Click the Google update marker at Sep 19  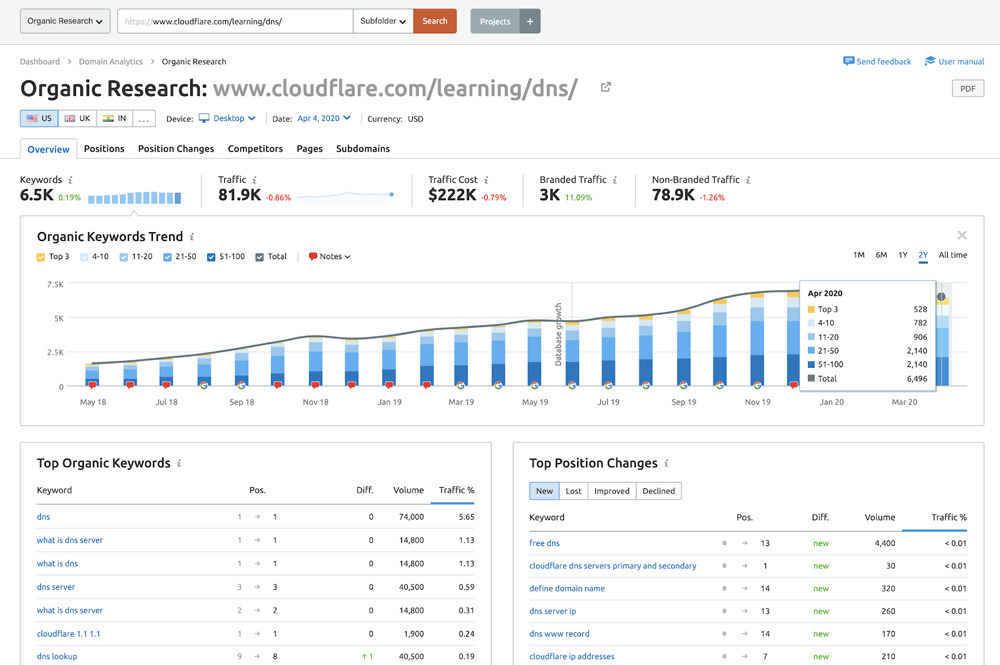coord(684,385)
